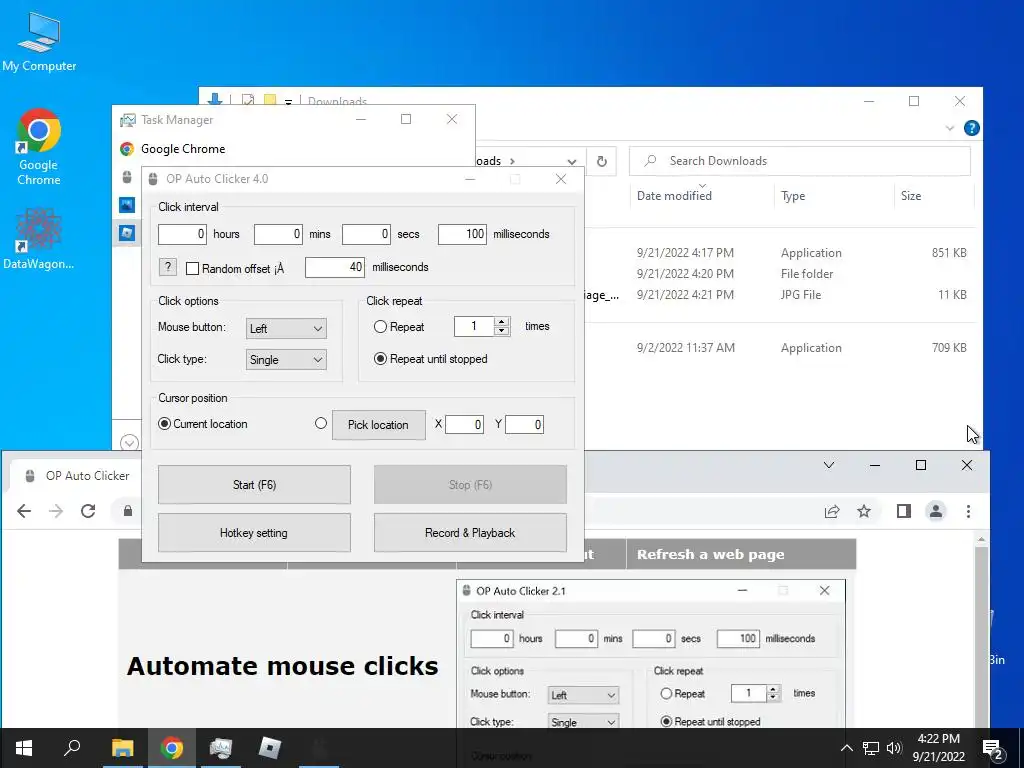Select Current location radio button

click(165, 424)
